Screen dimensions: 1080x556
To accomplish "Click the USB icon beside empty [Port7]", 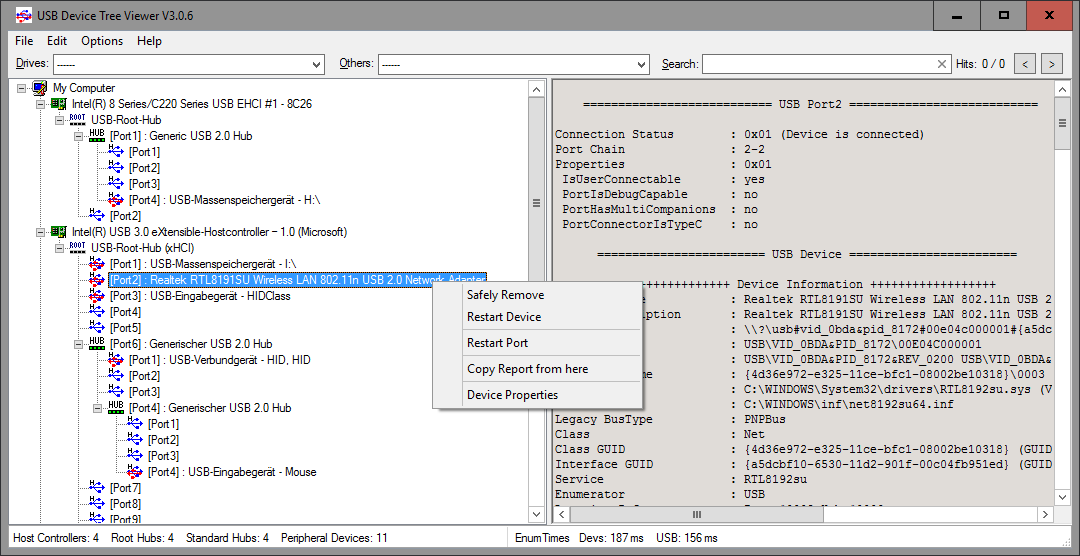I will (97, 488).
